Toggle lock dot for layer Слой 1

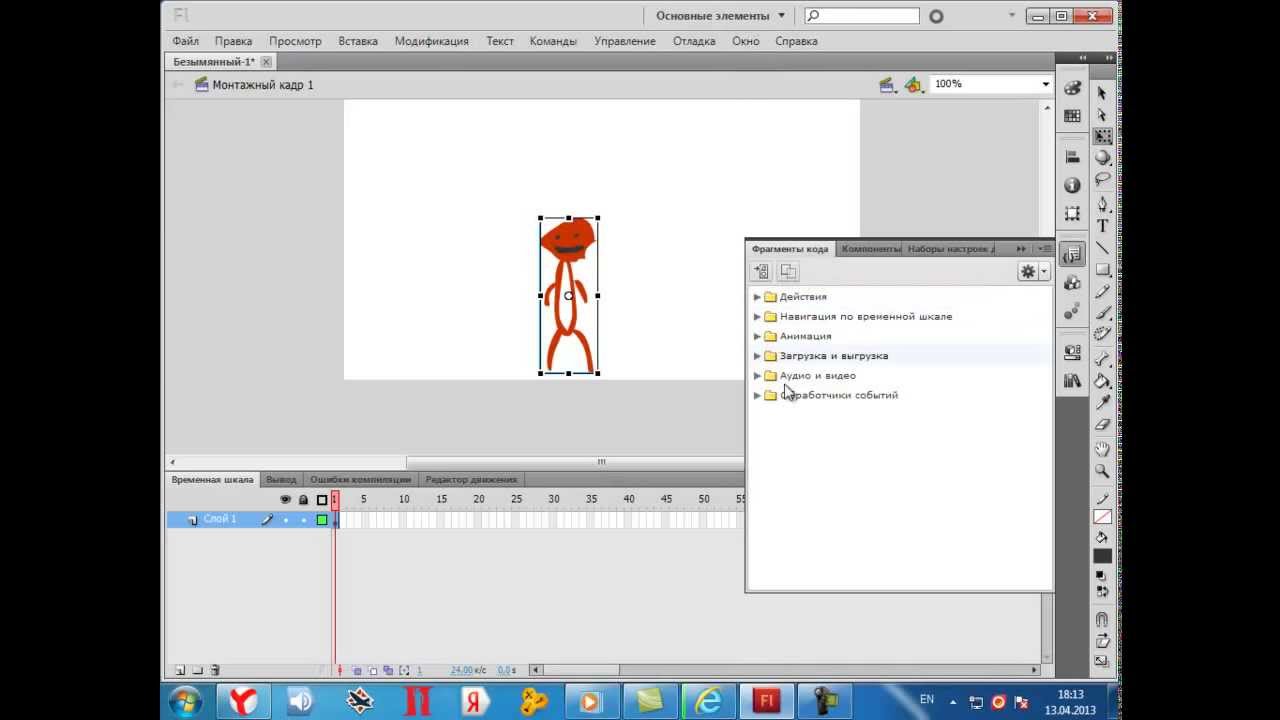pos(304,520)
